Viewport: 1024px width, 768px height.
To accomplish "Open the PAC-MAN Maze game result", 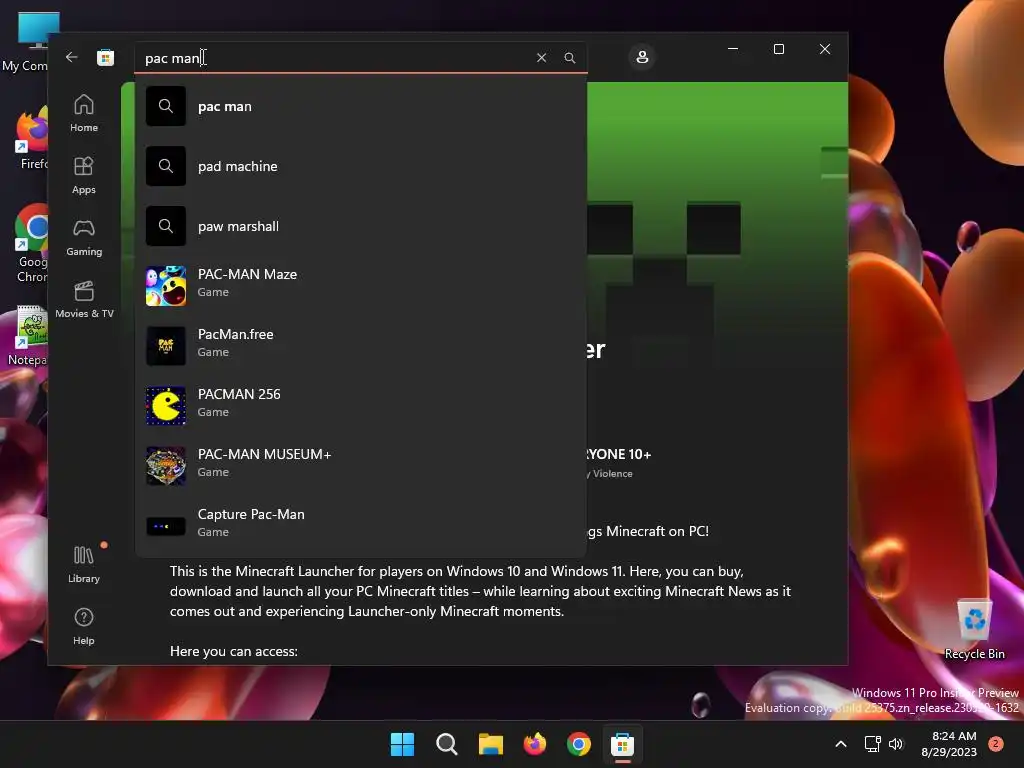I will pos(360,285).
